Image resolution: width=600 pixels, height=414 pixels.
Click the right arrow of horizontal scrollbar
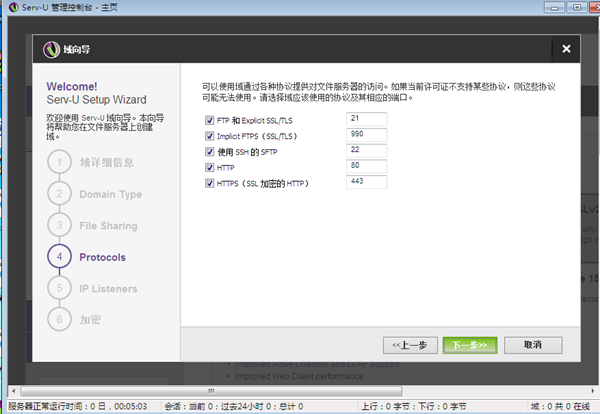click(x=592, y=391)
